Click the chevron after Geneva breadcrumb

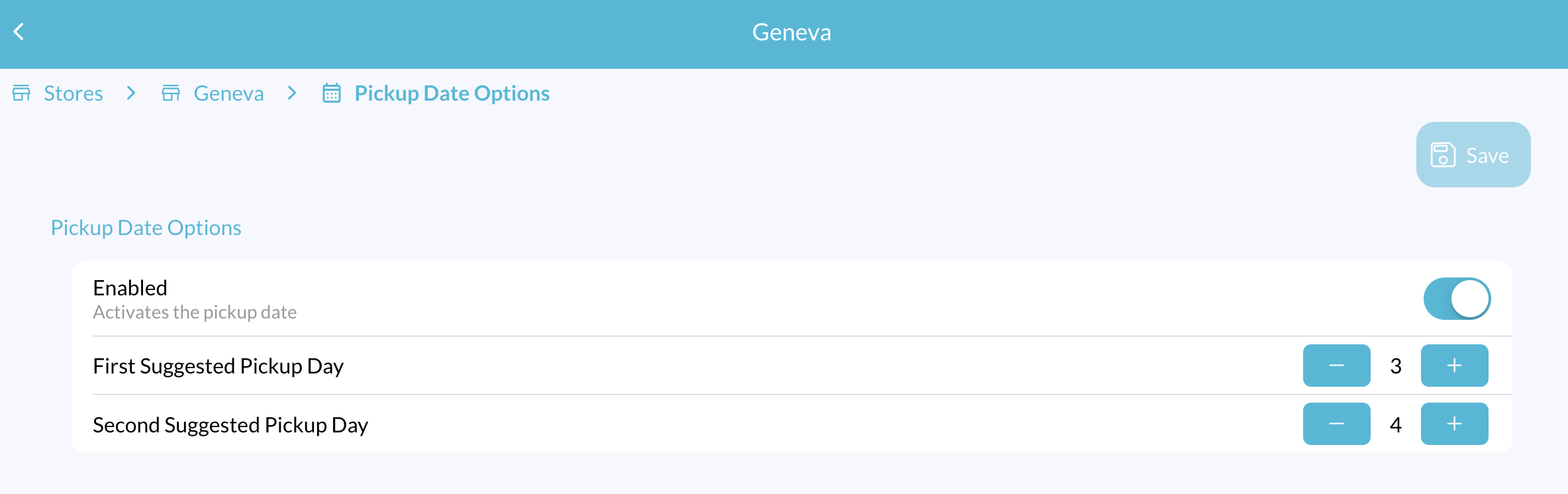click(292, 93)
